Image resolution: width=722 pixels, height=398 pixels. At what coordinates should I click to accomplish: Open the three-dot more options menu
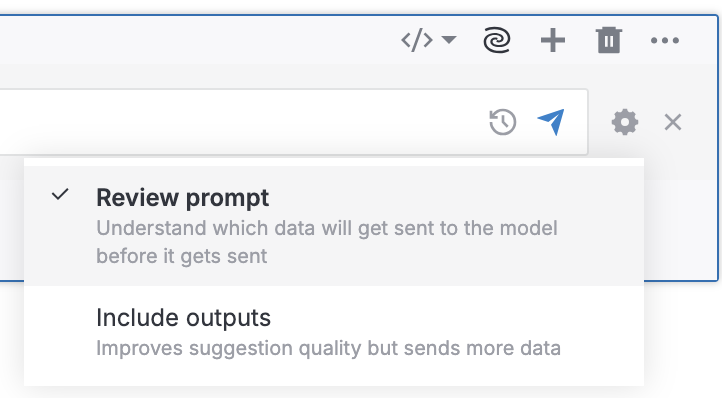[665, 41]
